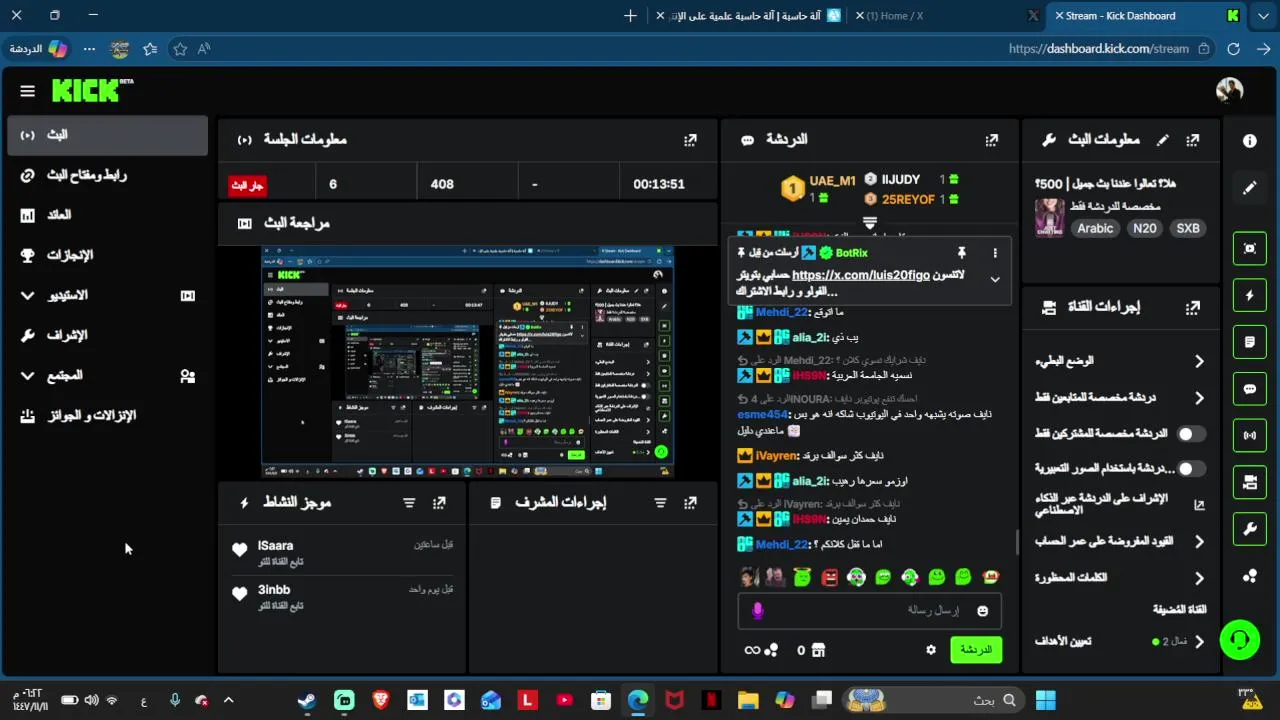This screenshot has width=1280, height=720.
Task: Open the green headset support button
Action: [1240, 639]
